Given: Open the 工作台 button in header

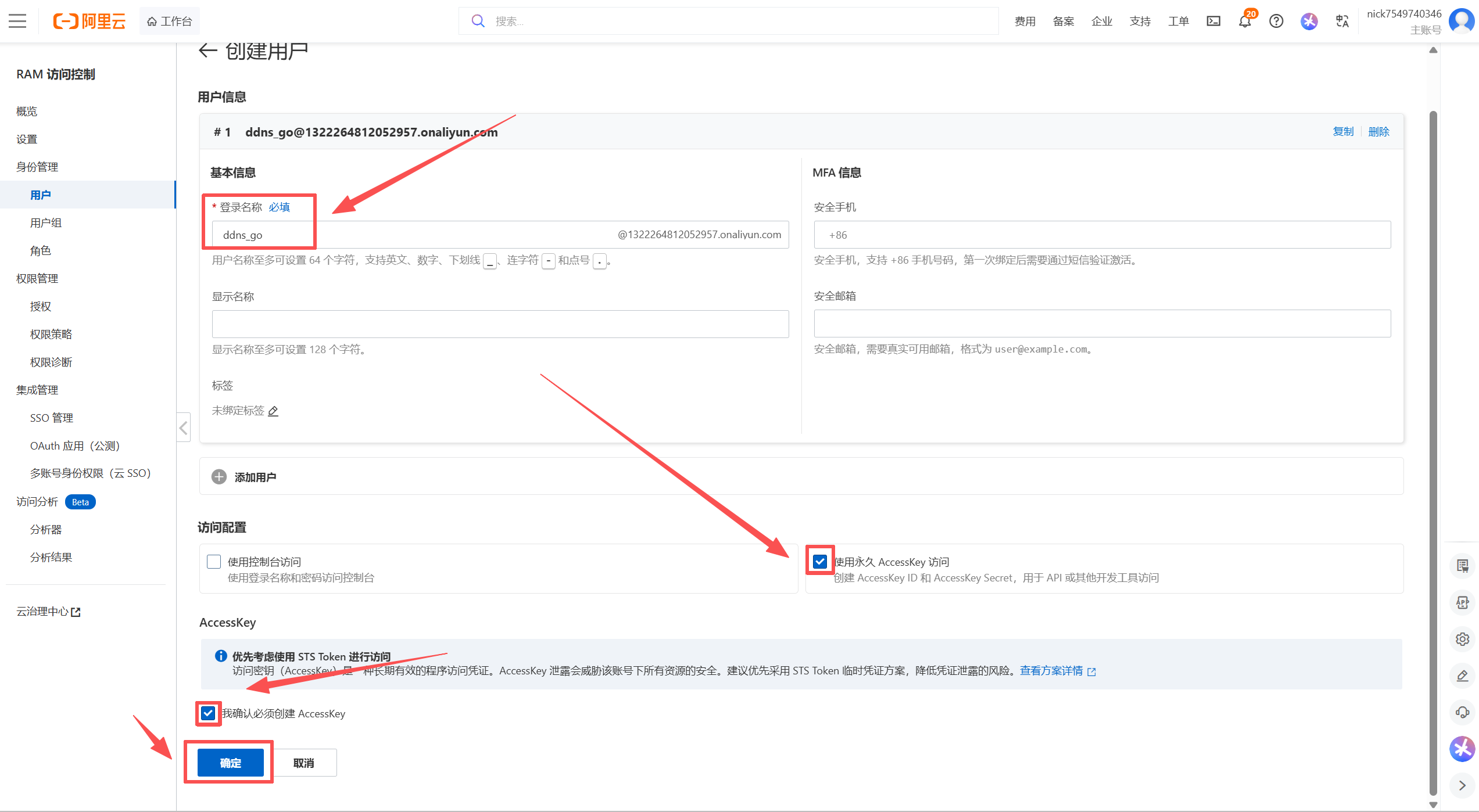Looking at the screenshot, I should [169, 21].
